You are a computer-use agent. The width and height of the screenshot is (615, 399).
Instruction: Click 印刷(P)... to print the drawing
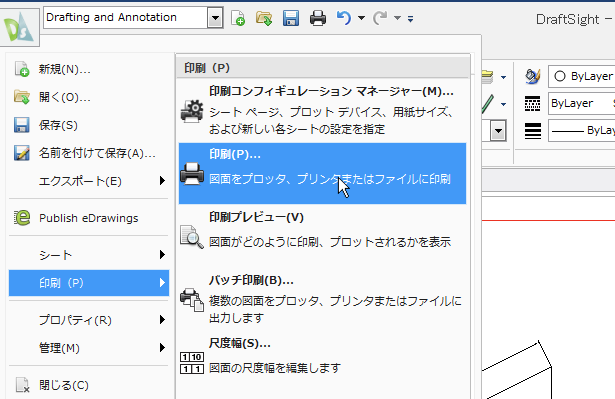coord(322,173)
